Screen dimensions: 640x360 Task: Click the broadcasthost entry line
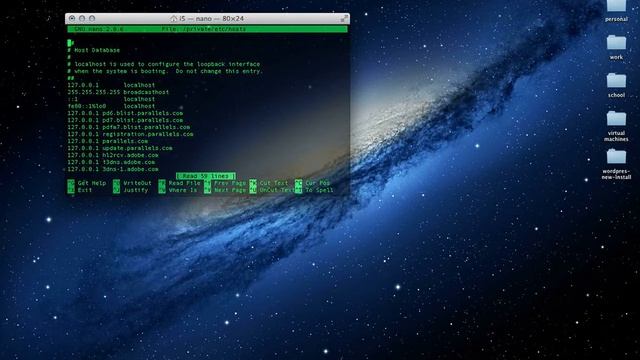[x=118, y=92]
